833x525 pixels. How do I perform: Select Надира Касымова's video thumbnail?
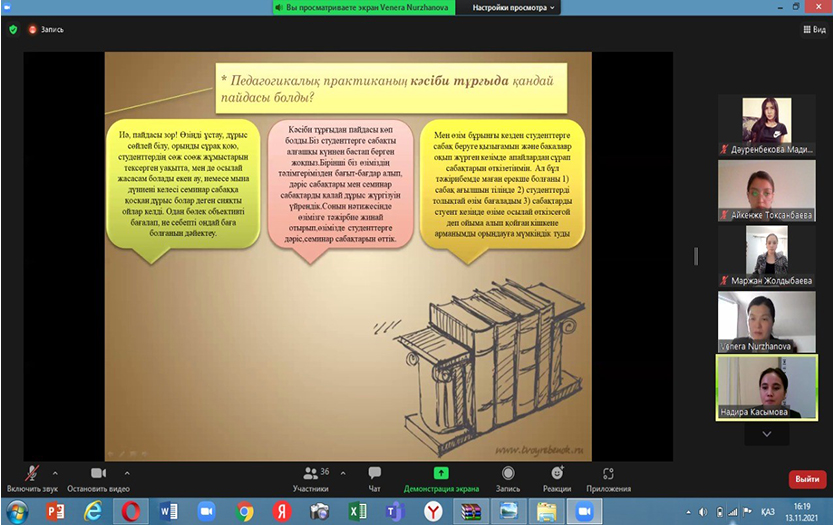766,387
